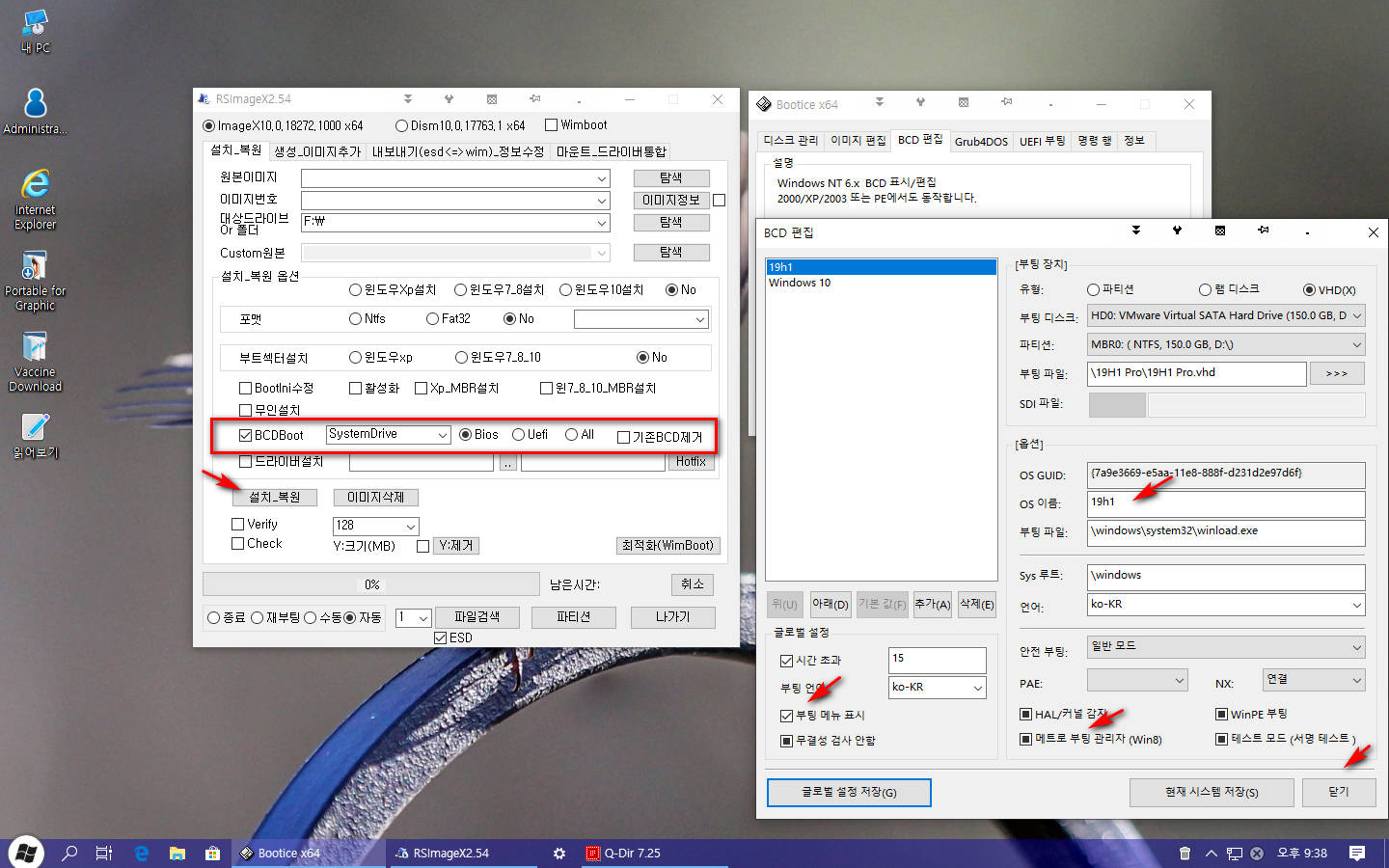Expand the 원본이미지 dropdown

pyautogui.click(x=602, y=178)
